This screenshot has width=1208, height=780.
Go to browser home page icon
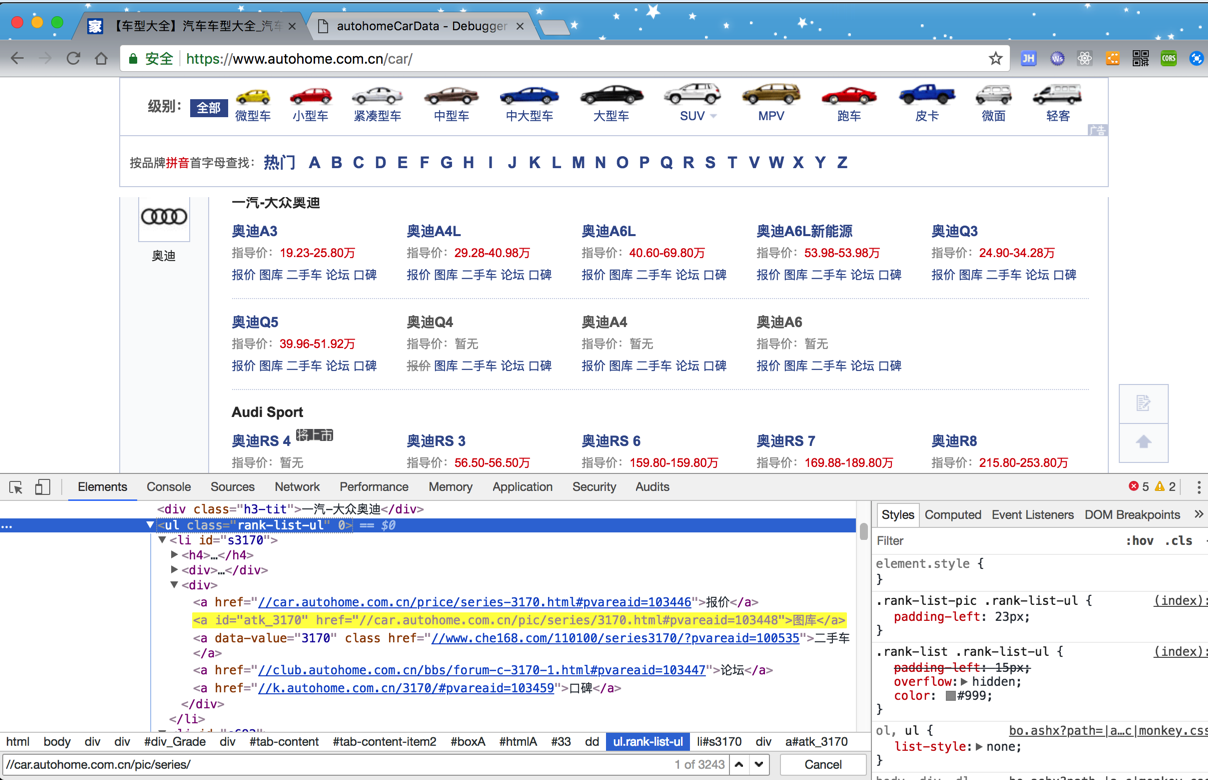(101, 59)
